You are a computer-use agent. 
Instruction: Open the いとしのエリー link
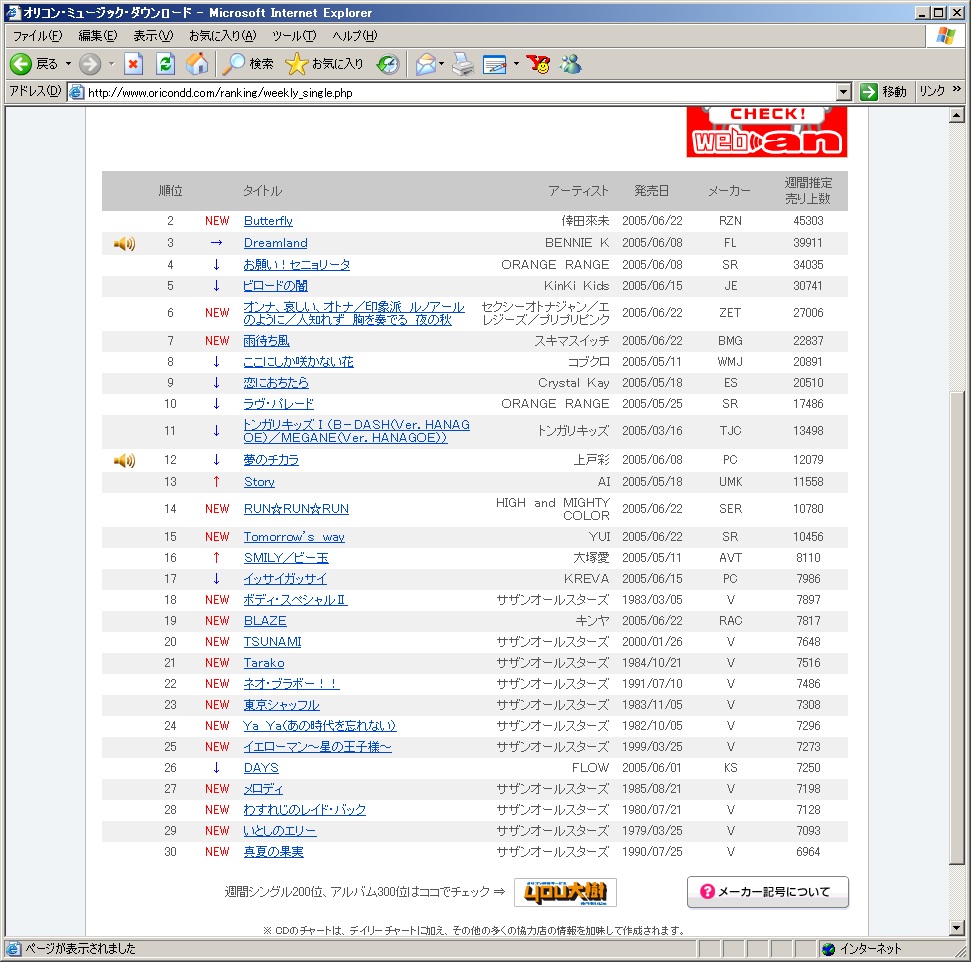[280, 831]
